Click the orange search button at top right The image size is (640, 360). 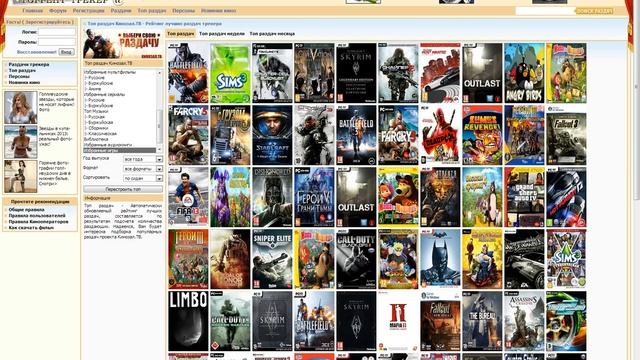click(594, 11)
